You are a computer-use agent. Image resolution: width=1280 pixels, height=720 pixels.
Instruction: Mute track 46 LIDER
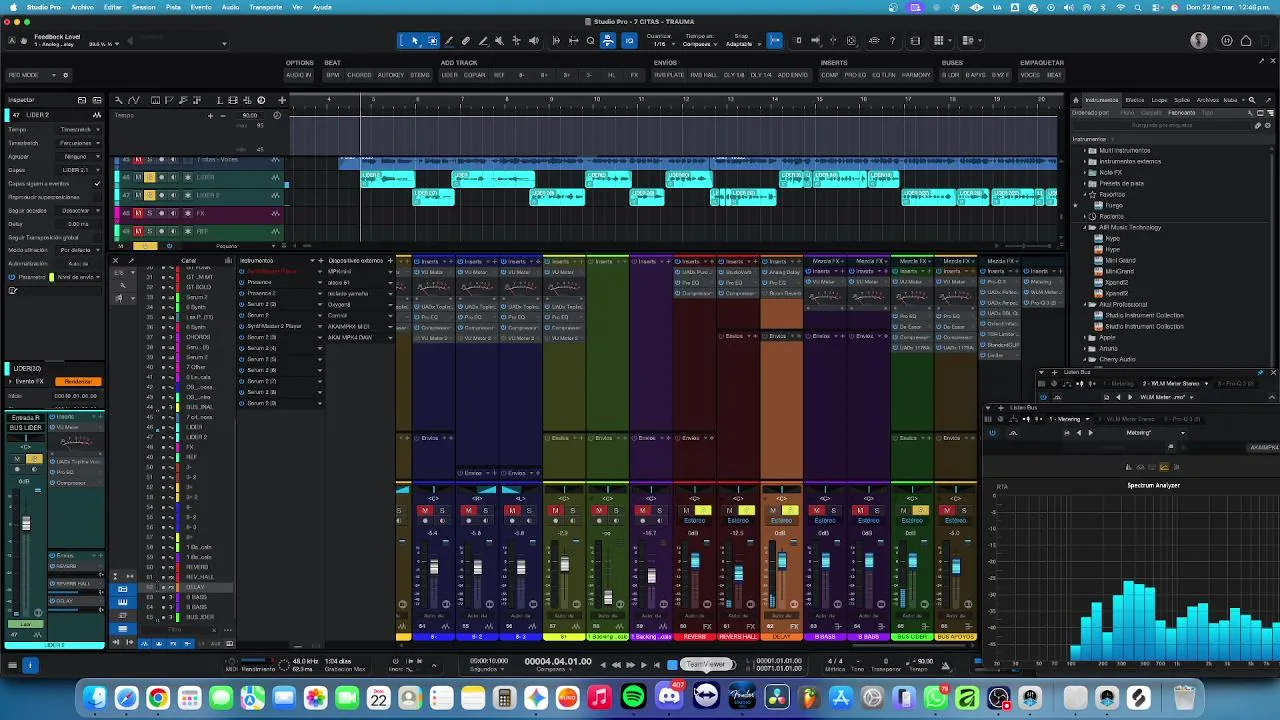click(x=139, y=178)
